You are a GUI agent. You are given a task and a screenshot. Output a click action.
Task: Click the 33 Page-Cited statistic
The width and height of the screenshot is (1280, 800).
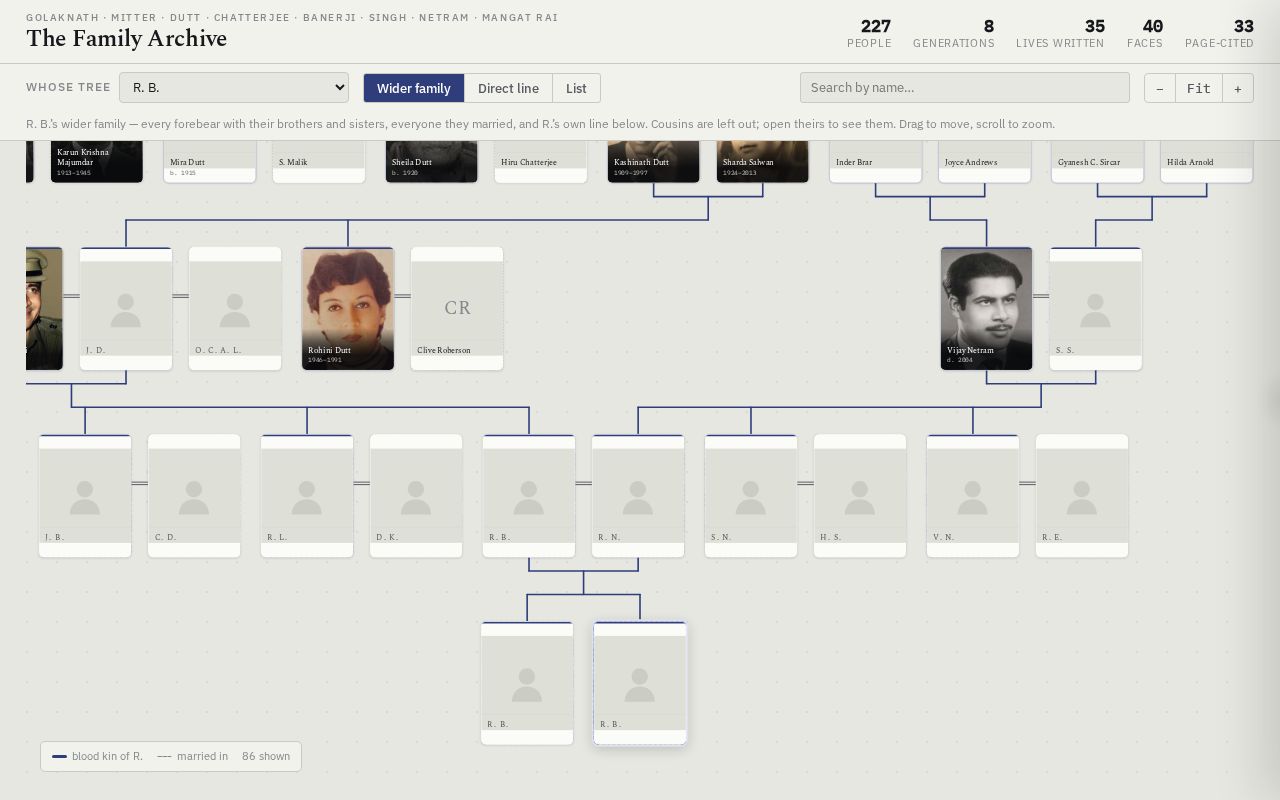coord(1219,33)
